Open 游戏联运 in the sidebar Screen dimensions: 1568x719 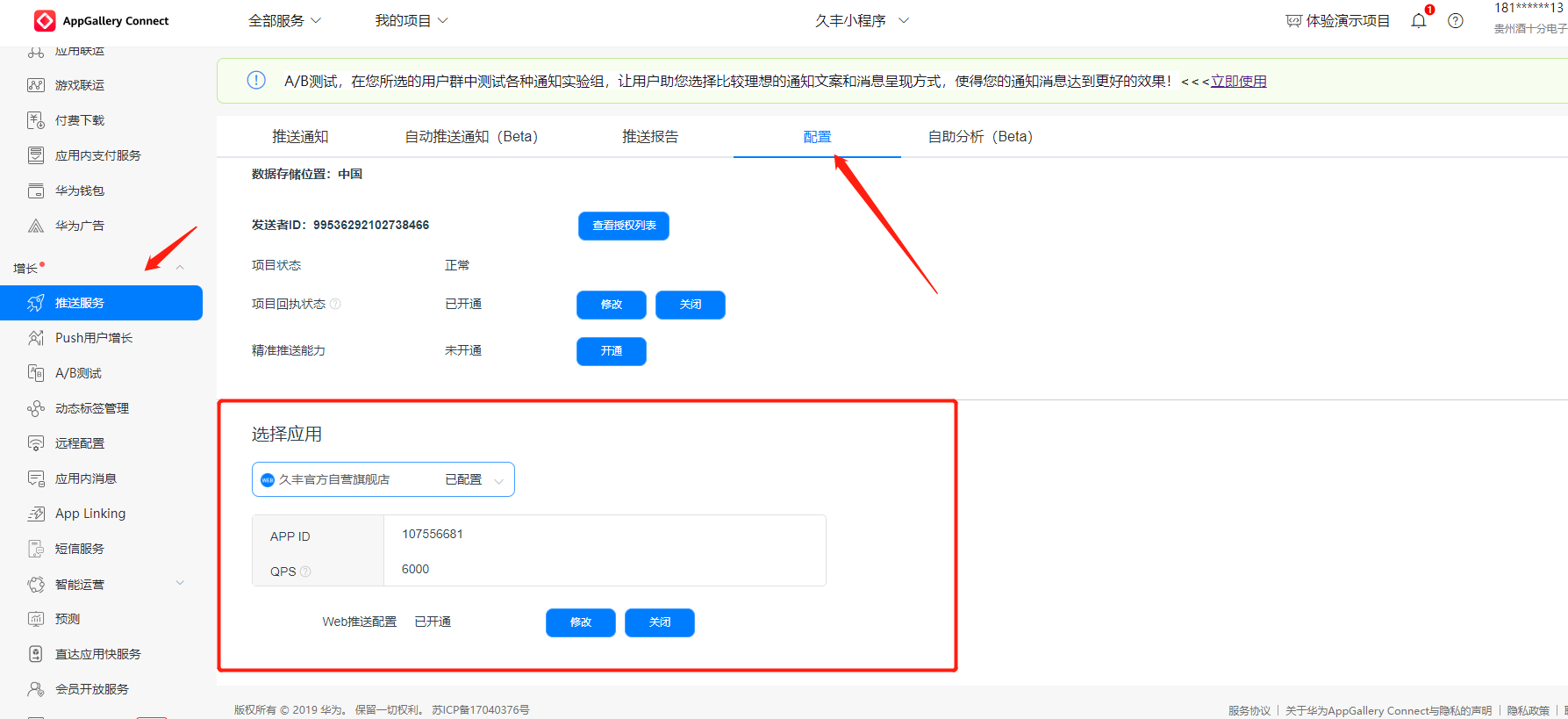point(80,85)
